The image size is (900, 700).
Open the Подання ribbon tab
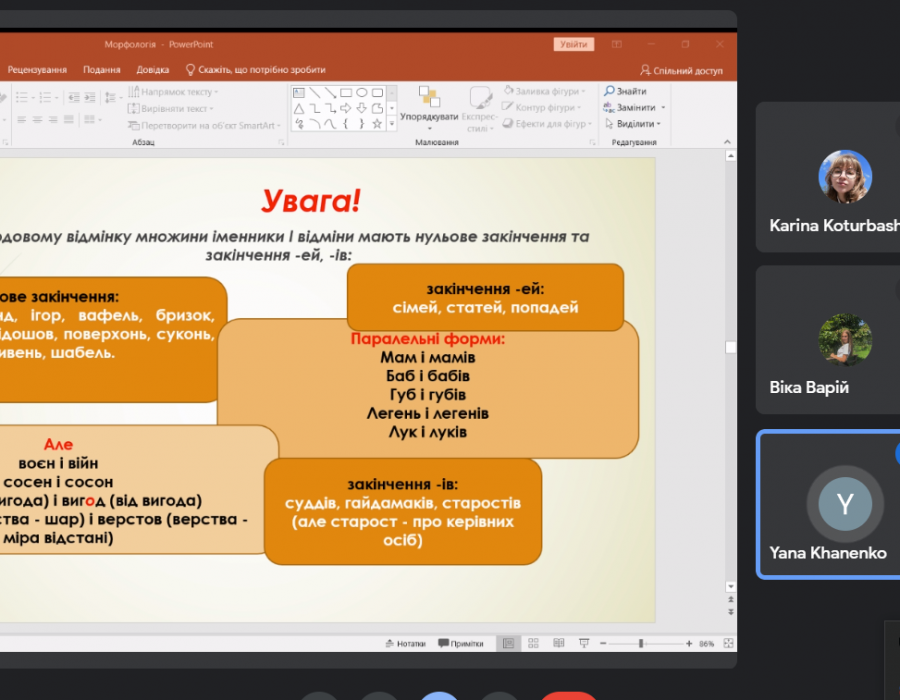101,70
